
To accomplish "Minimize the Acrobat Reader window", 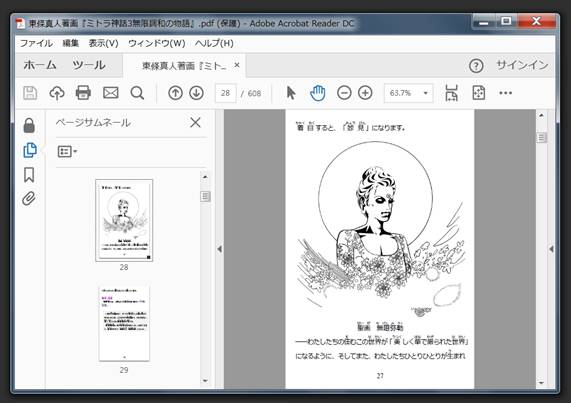I will (484, 22).
